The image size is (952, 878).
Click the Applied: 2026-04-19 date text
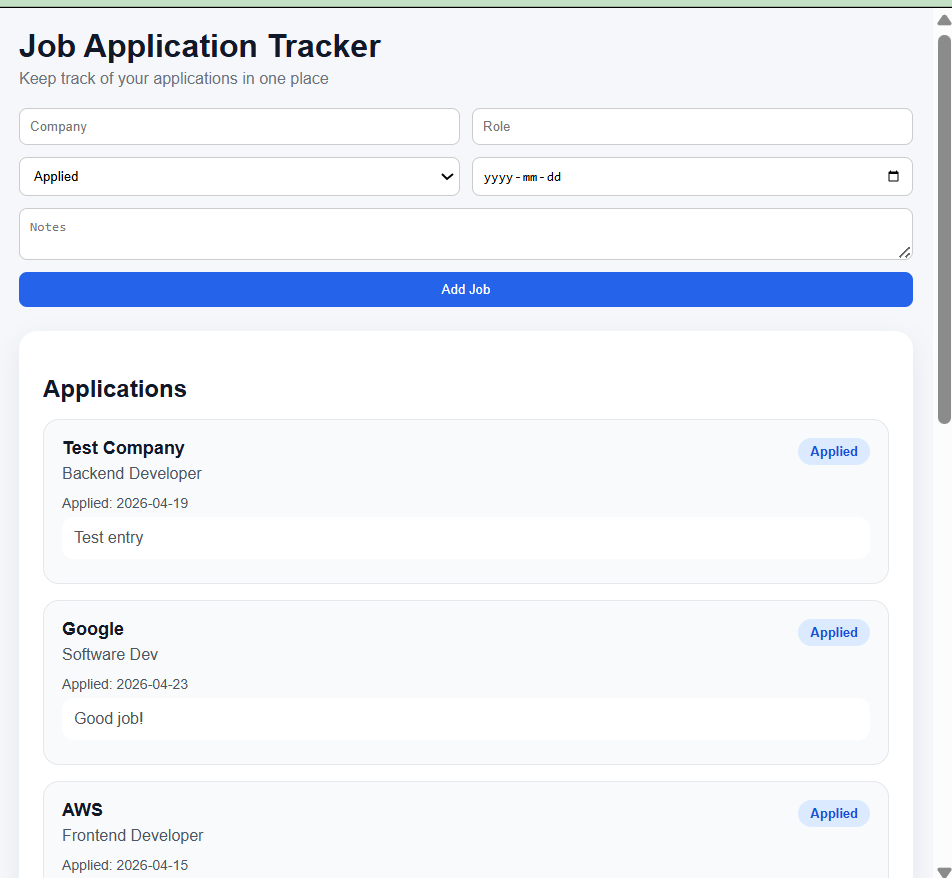point(125,503)
